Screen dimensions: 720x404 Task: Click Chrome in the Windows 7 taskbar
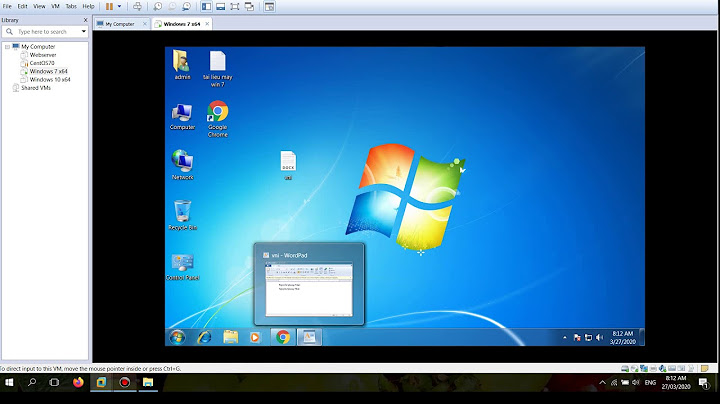(x=283, y=337)
